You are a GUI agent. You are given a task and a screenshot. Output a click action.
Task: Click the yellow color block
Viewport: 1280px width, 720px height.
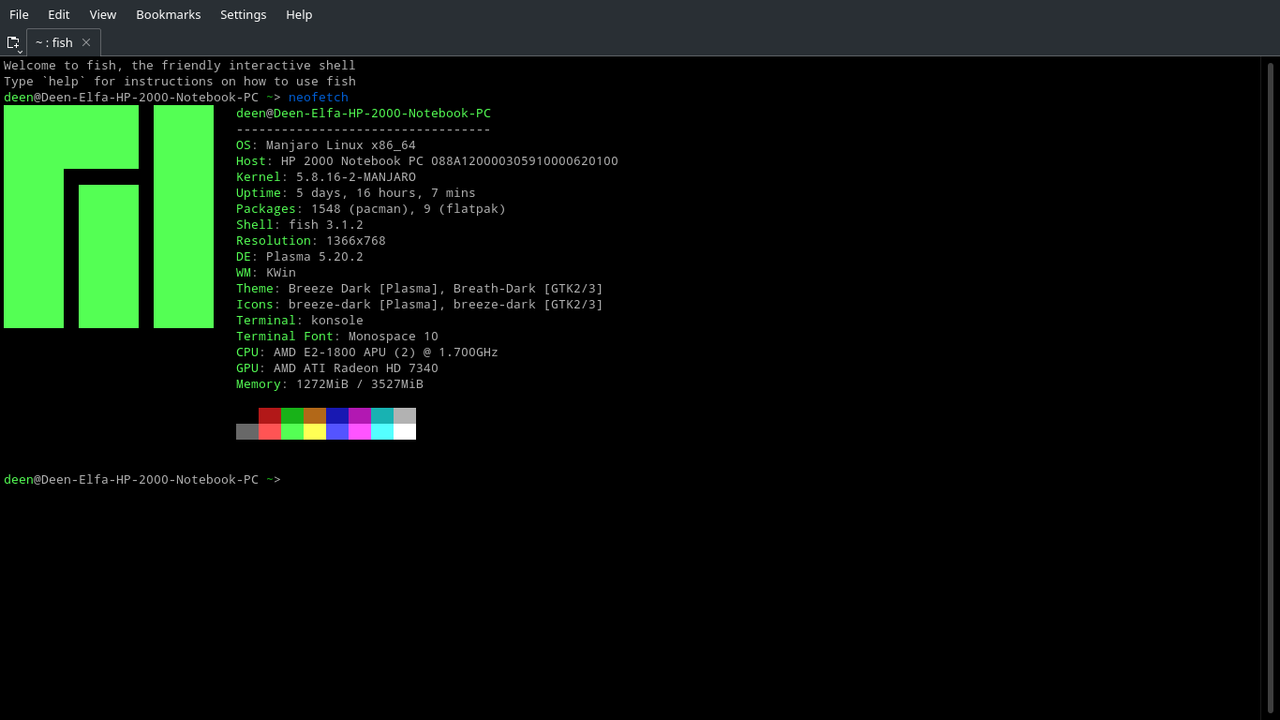click(315, 431)
